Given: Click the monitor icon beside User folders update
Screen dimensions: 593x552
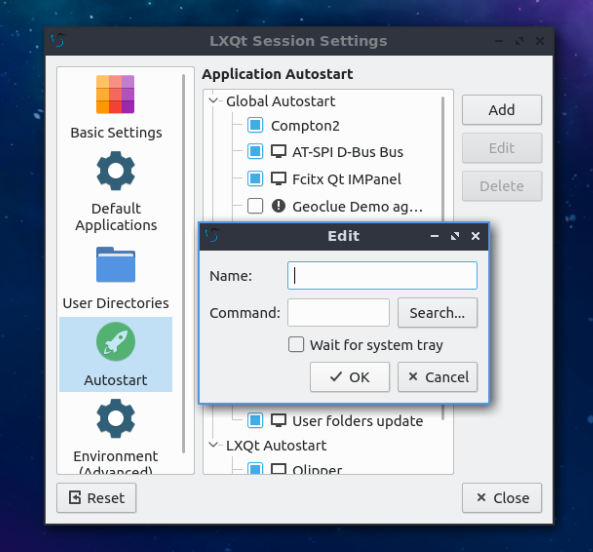Looking at the screenshot, I should (x=278, y=420).
